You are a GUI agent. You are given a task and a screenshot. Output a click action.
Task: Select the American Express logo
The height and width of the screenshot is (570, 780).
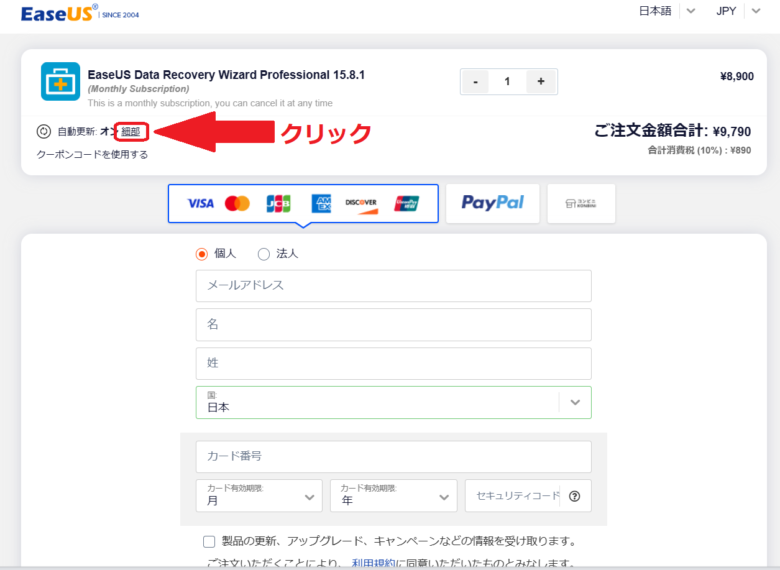click(321, 203)
